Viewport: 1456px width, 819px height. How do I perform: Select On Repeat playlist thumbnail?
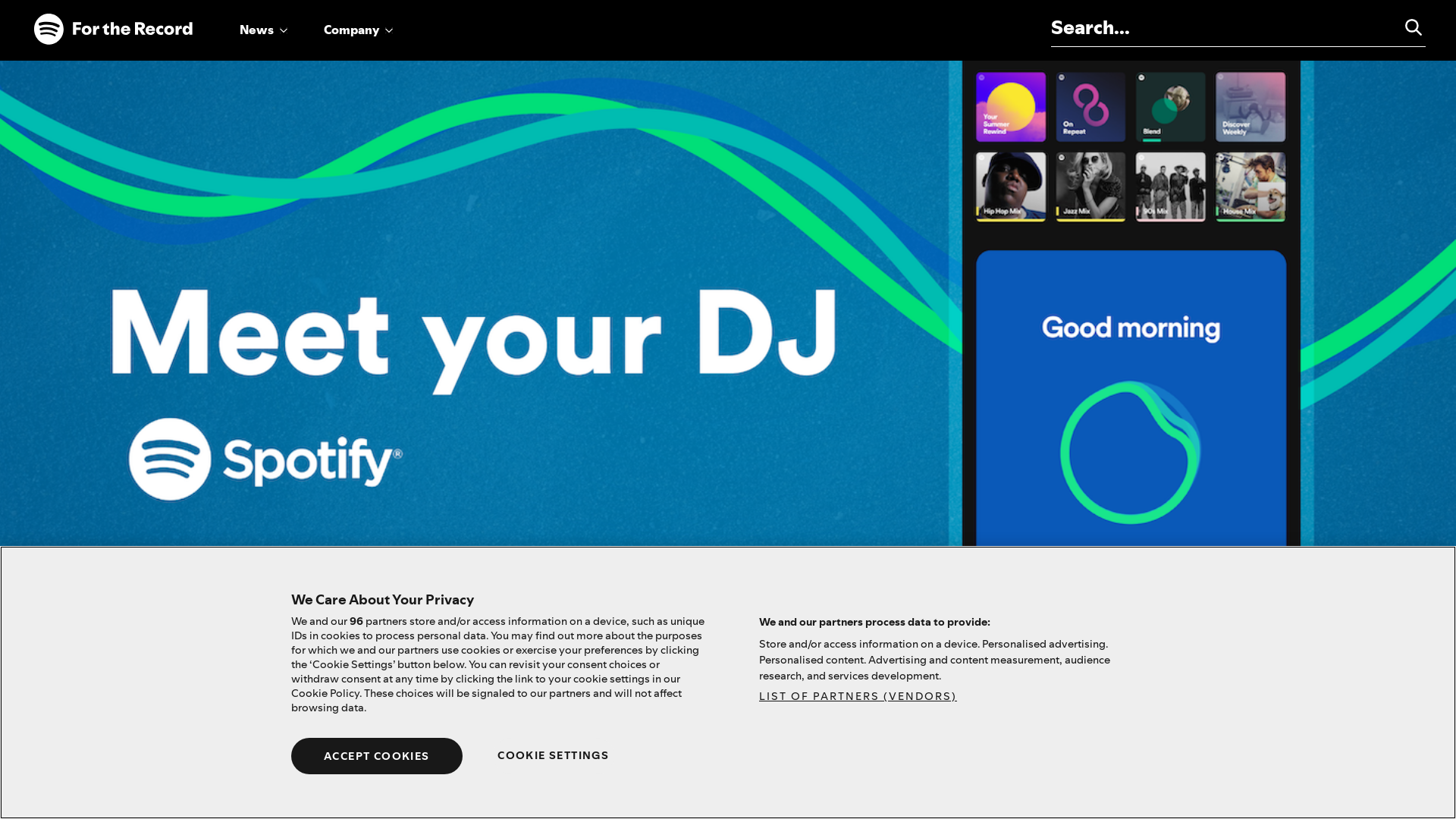click(1090, 107)
